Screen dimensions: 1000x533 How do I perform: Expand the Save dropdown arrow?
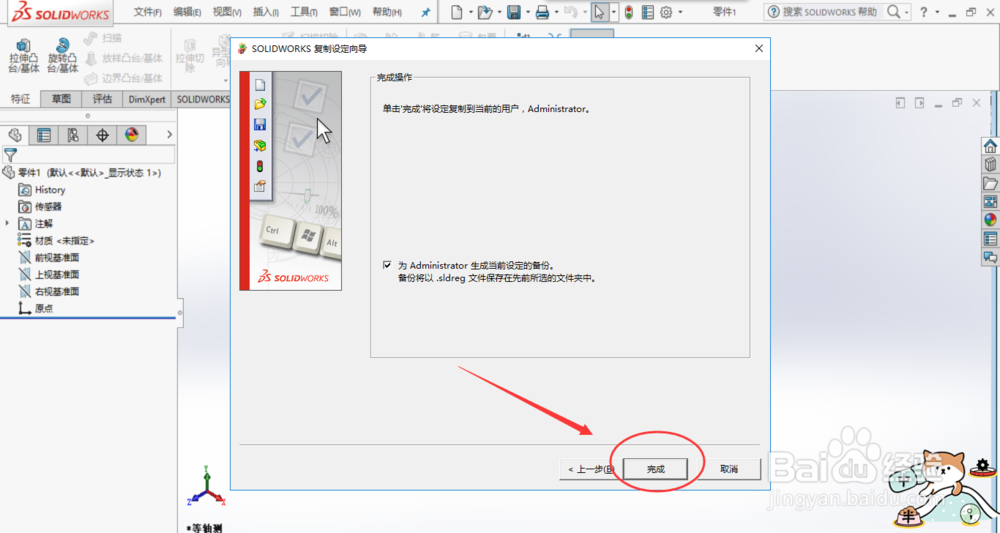tap(528, 12)
